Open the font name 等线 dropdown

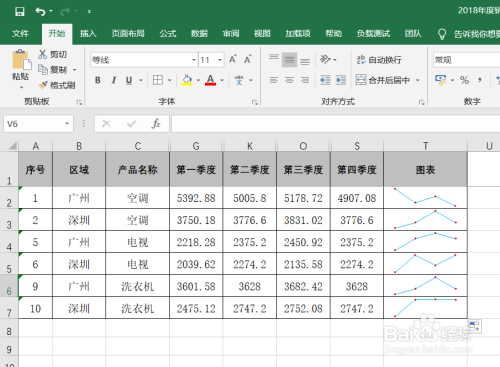click(194, 60)
